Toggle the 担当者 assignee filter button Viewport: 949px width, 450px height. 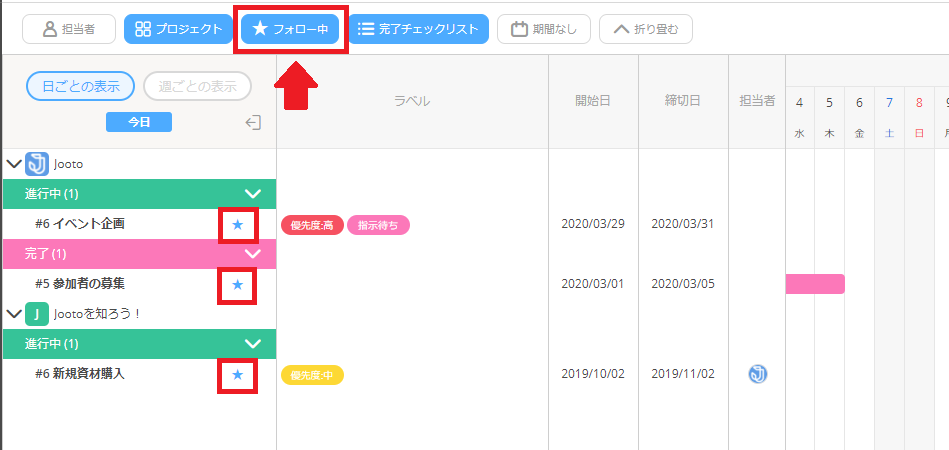68,29
